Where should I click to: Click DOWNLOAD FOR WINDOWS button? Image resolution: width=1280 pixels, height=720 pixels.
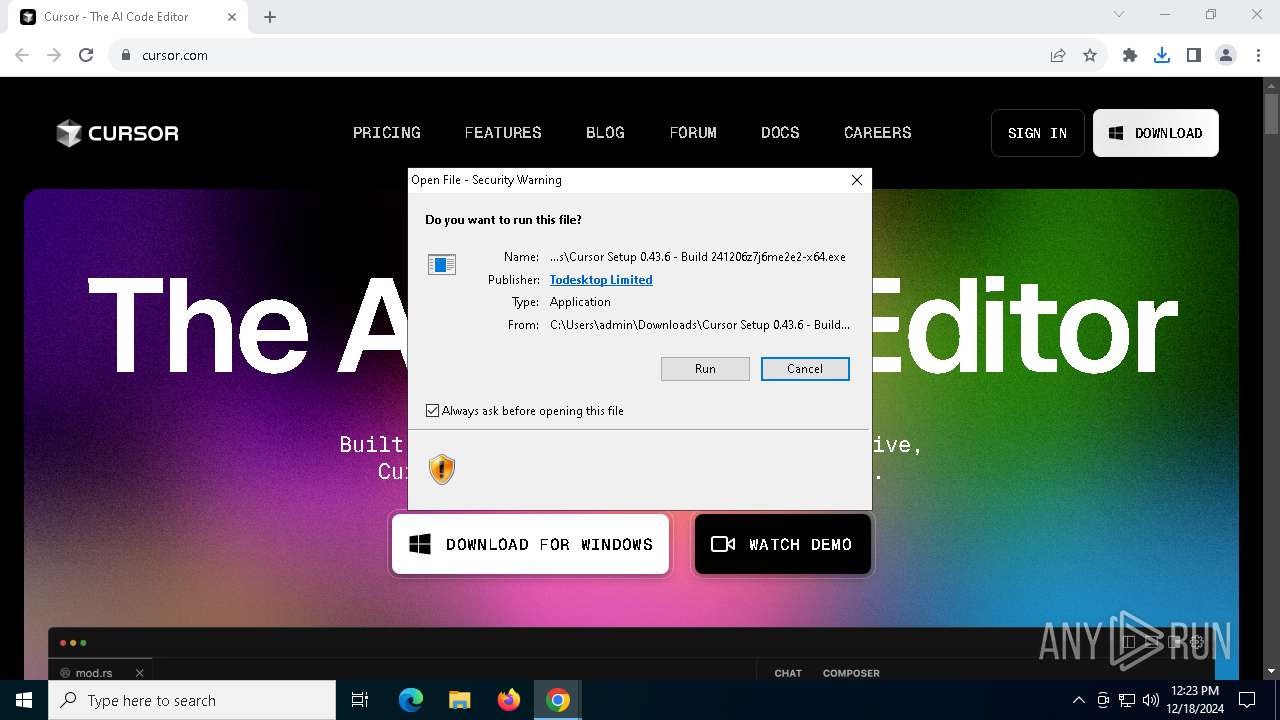[530, 544]
